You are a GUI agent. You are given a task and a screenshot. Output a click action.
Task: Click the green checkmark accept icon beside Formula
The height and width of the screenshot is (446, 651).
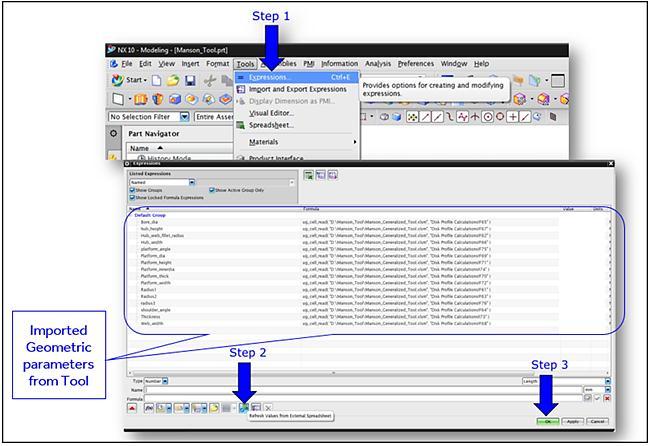coord(597,398)
